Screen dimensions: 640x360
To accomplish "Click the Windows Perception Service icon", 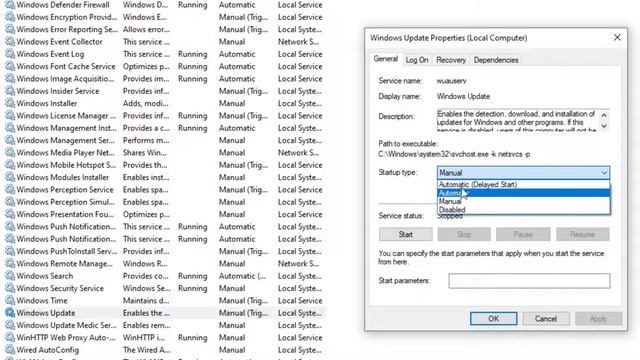I will [x=10, y=189].
